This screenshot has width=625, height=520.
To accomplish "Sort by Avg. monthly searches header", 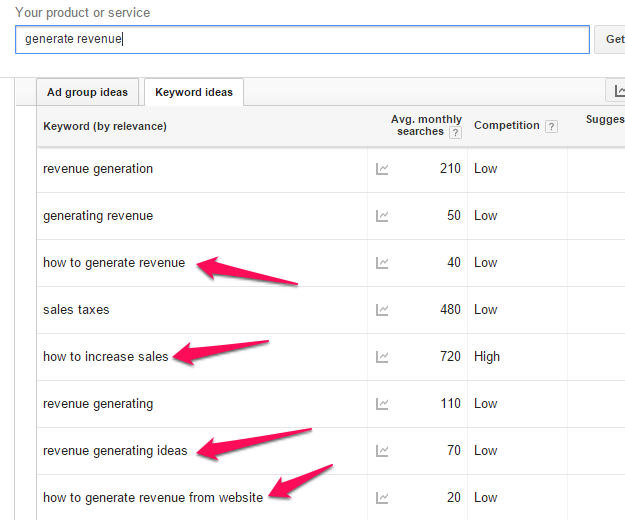I will click(x=426, y=125).
